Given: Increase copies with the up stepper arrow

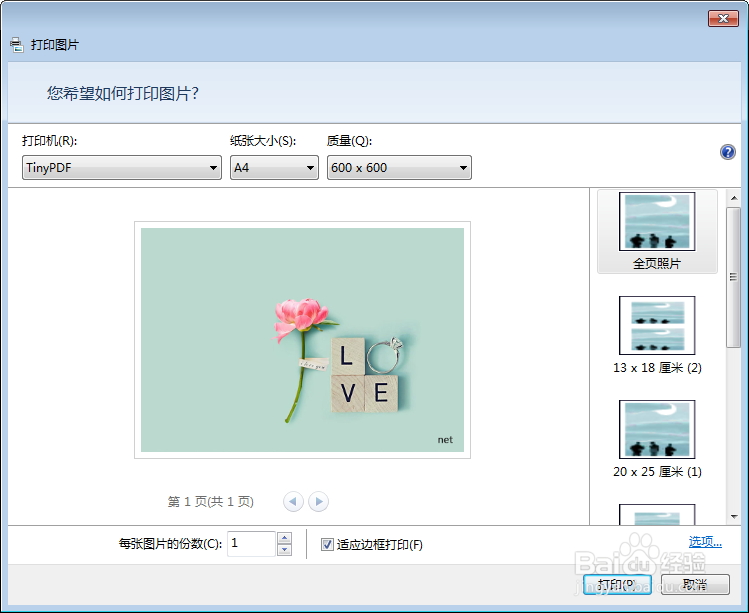Looking at the screenshot, I should [284, 538].
